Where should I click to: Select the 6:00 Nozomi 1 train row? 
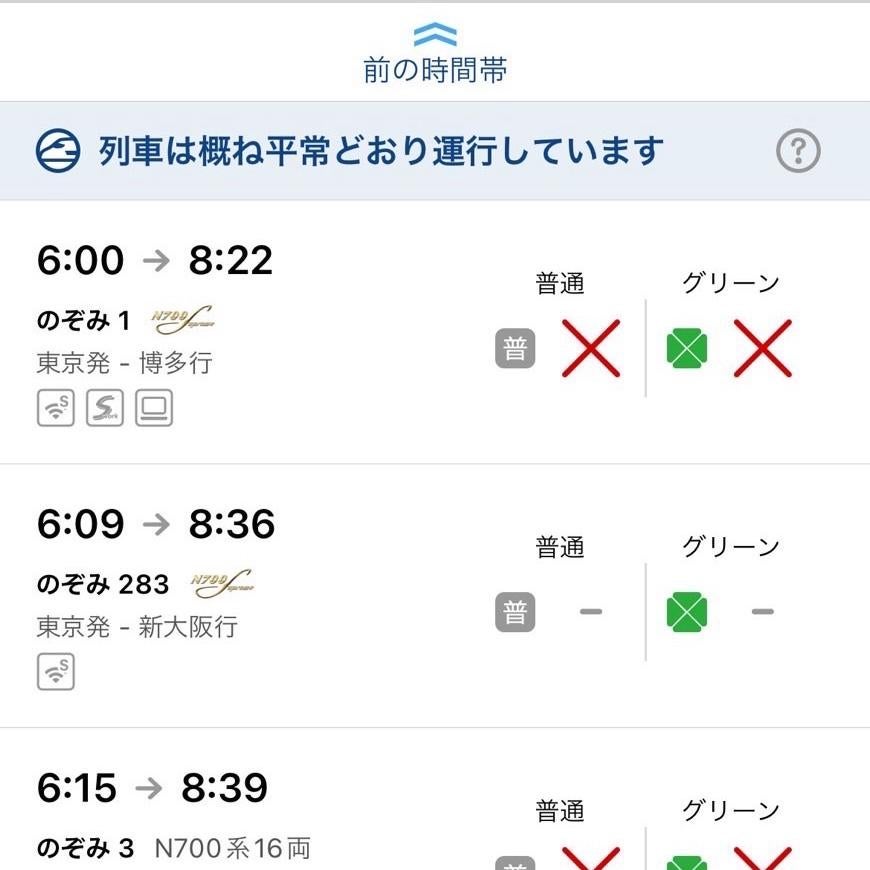tap(250, 332)
